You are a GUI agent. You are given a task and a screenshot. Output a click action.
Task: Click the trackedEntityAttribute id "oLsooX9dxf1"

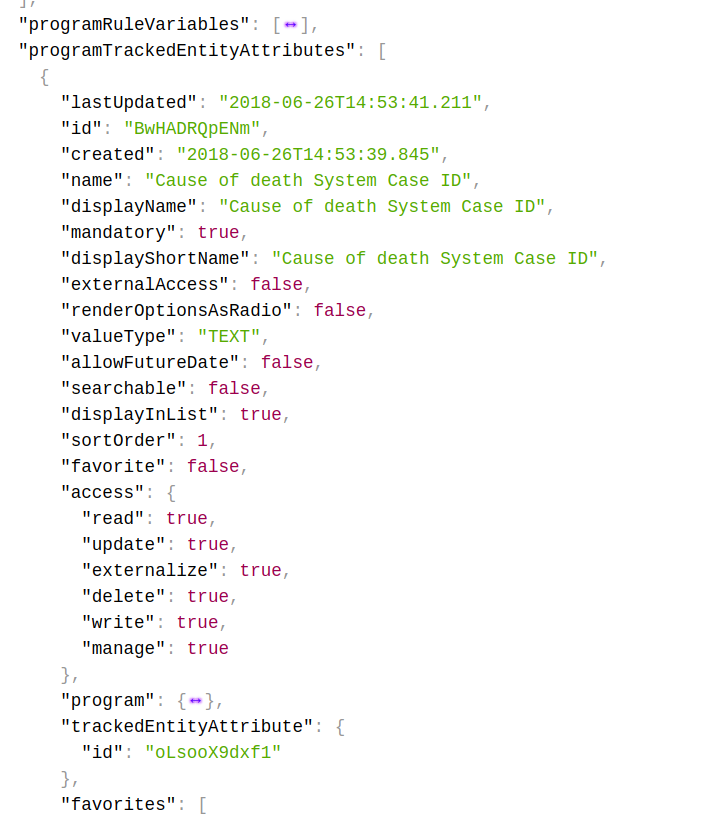point(213,753)
